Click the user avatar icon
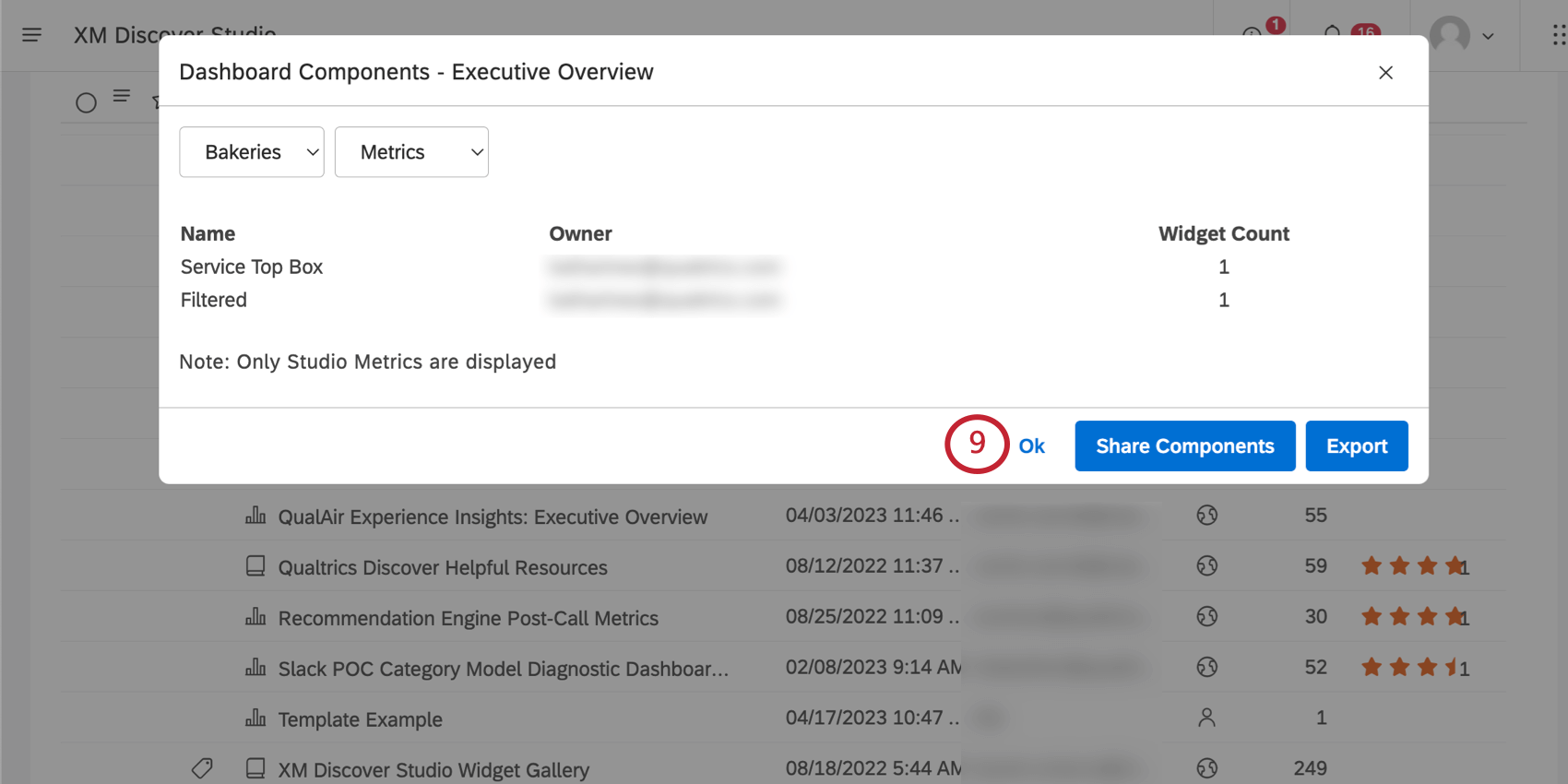Viewport: 1568px width, 784px height. [1449, 35]
